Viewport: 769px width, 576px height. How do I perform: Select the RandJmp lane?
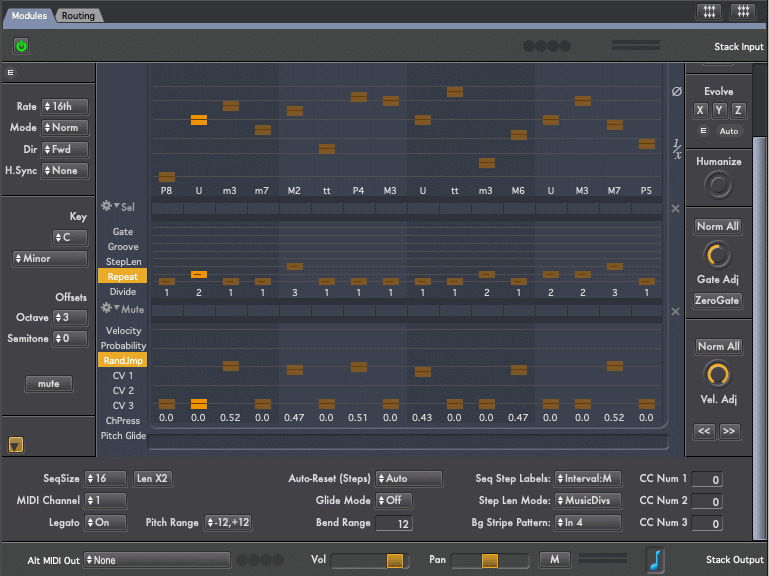click(x=123, y=361)
